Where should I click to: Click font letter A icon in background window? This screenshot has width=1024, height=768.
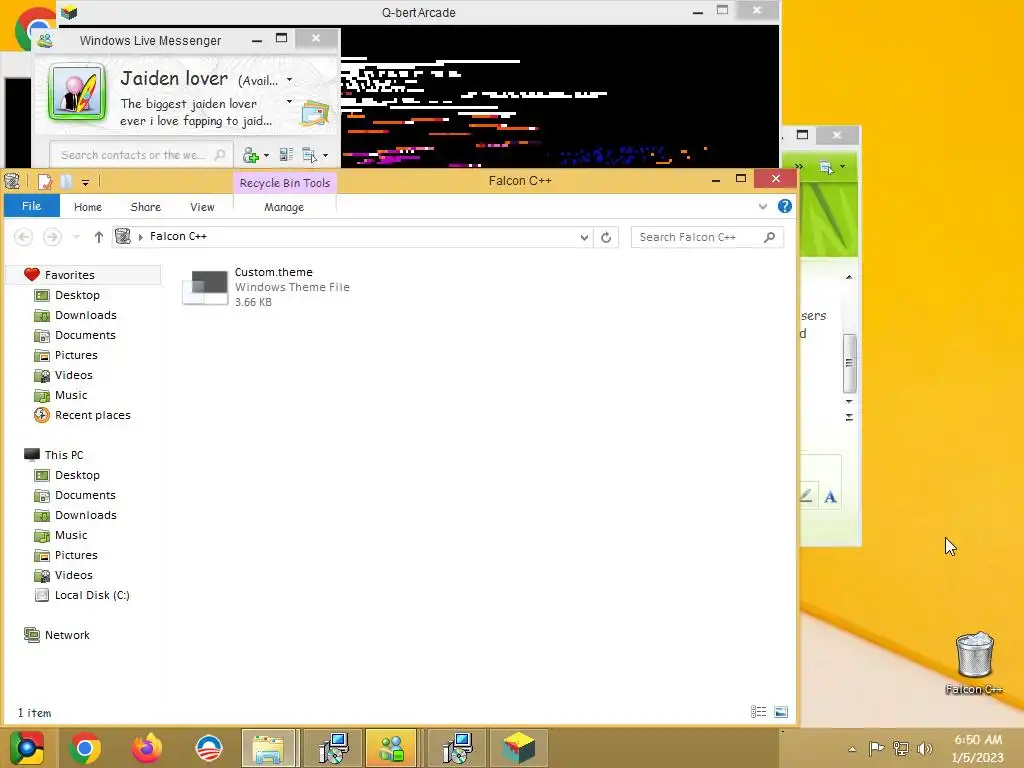pos(830,497)
